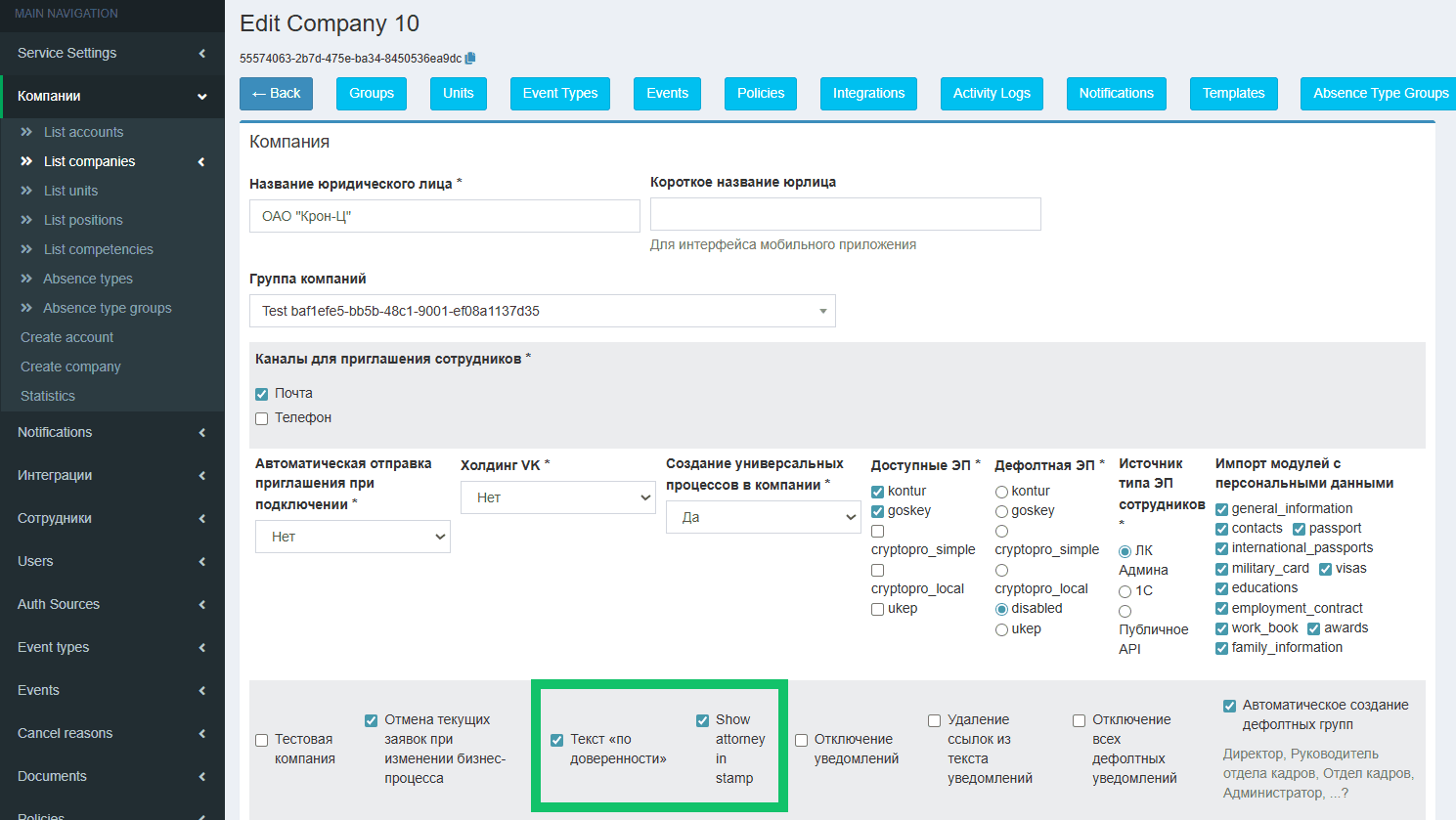Click the short legal entity name field

(845, 214)
